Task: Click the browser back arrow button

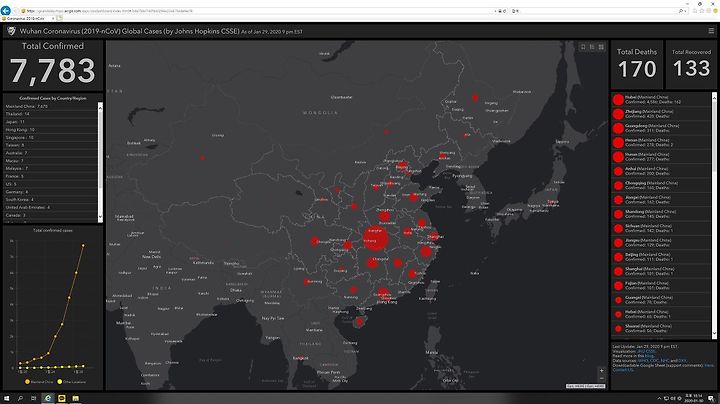Action: pos(6,11)
